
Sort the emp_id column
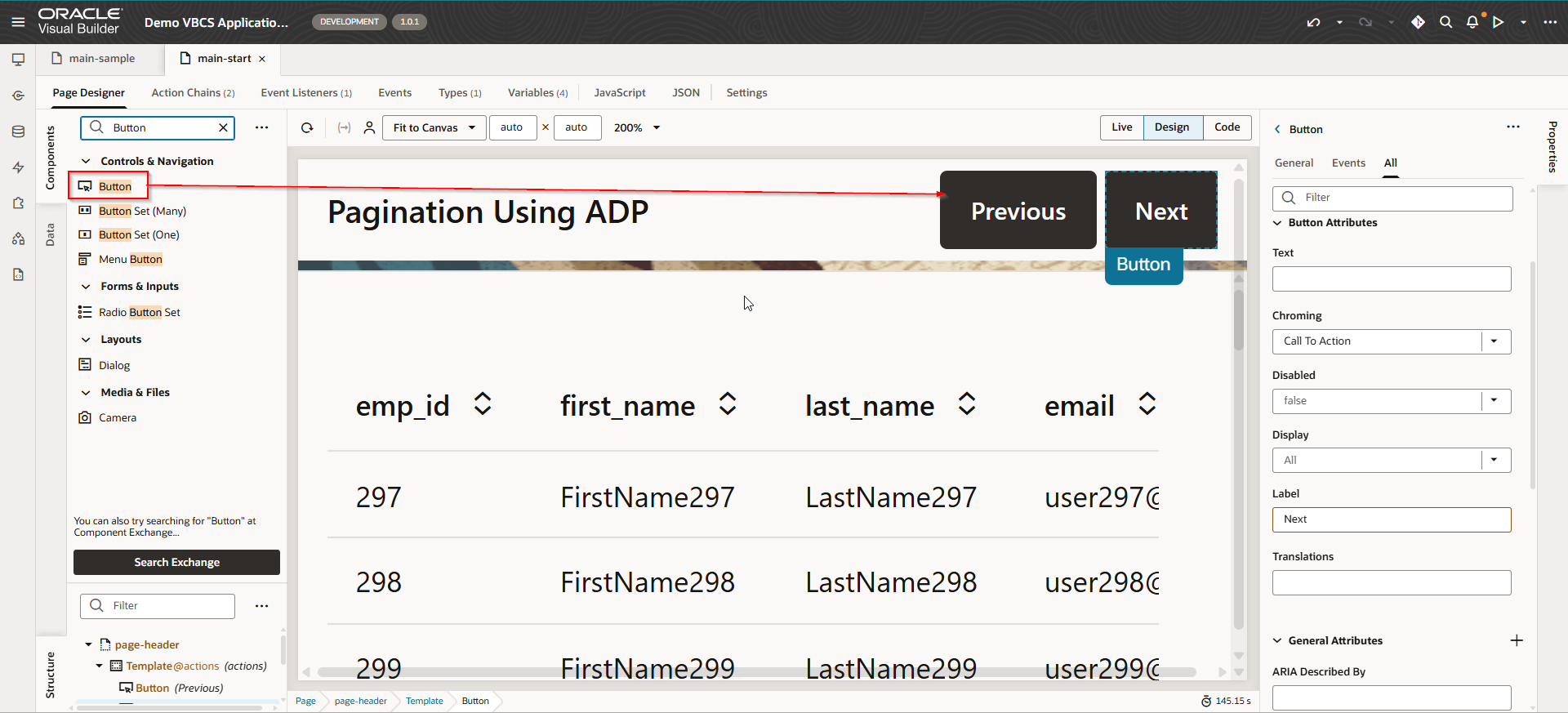click(x=483, y=404)
